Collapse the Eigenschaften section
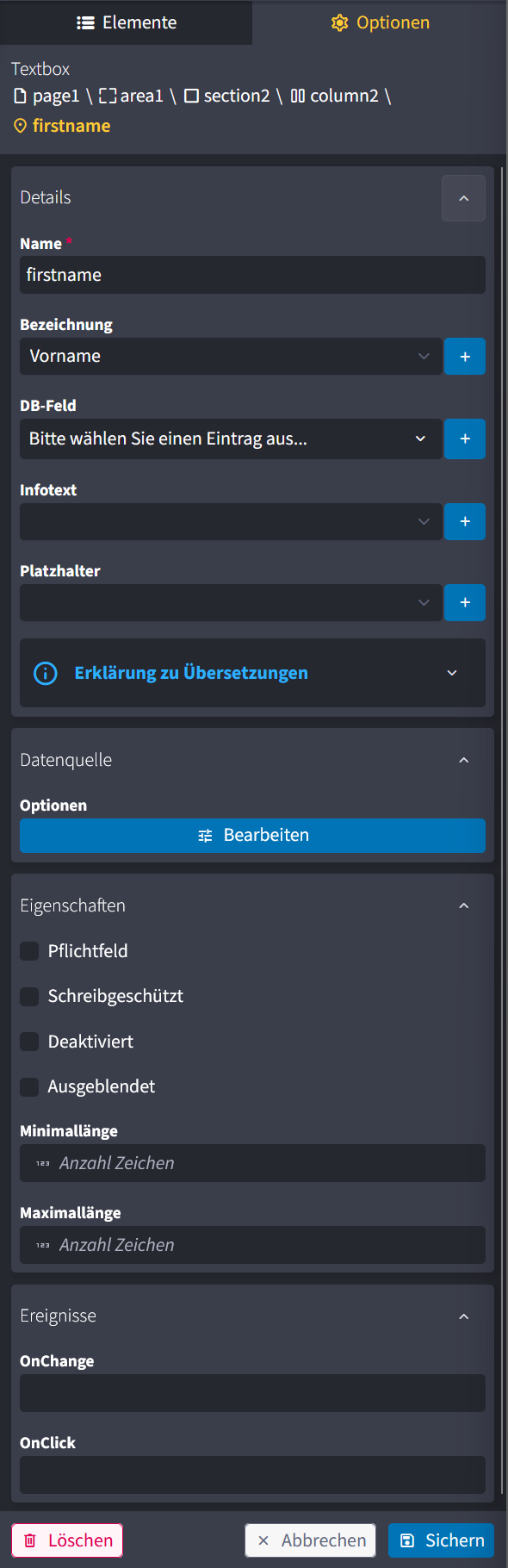The image size is (508, 1568). tap(463, 905)
